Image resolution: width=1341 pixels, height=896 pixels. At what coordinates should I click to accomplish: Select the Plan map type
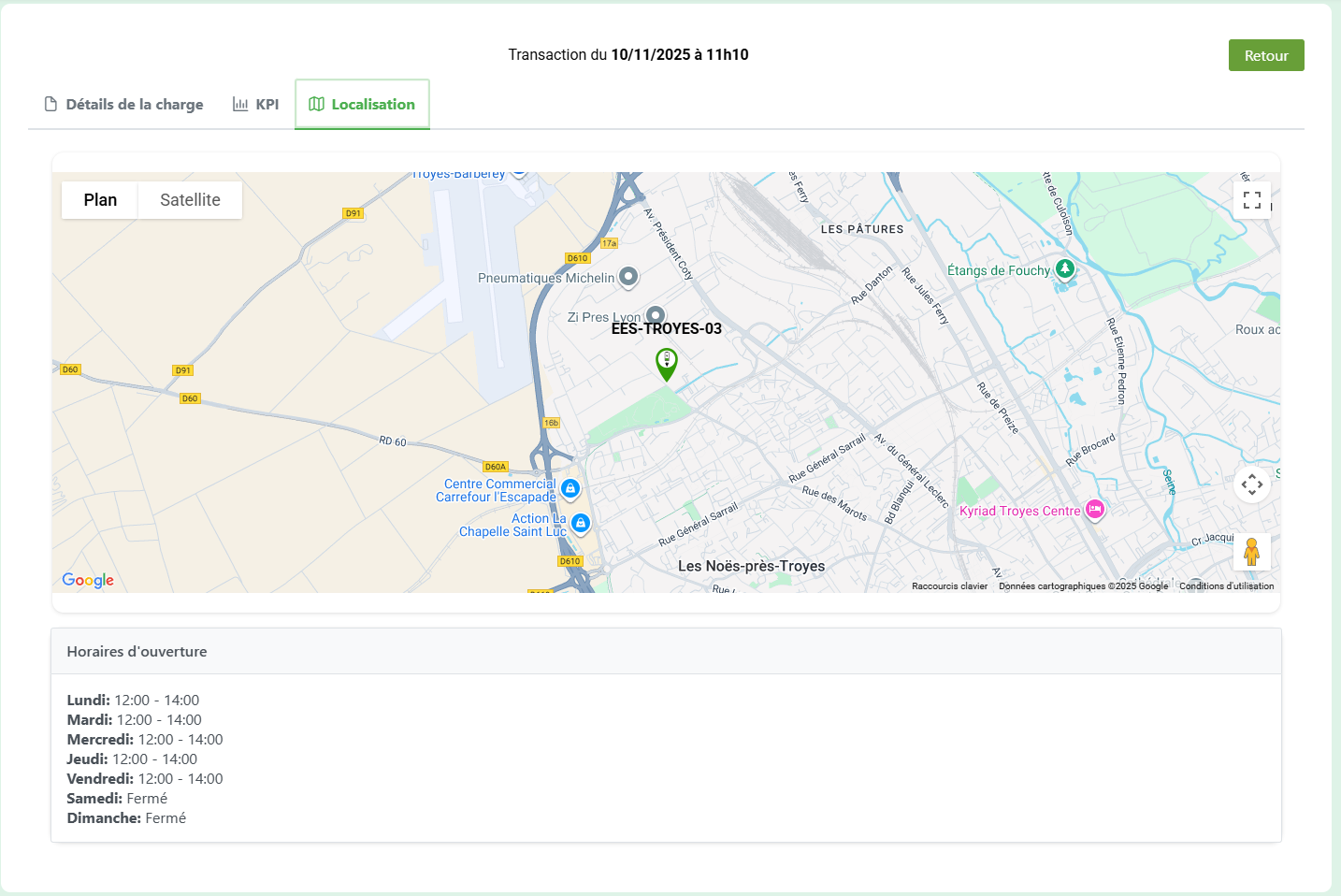click(100, 200)
